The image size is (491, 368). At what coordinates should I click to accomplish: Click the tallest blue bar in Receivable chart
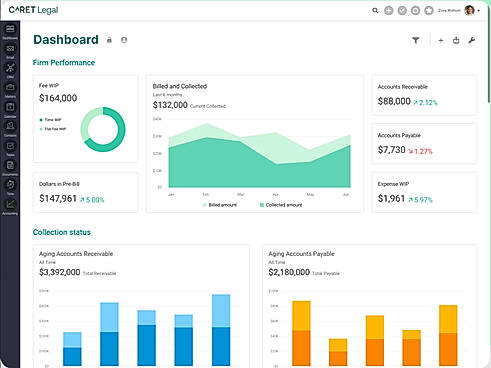221,330
